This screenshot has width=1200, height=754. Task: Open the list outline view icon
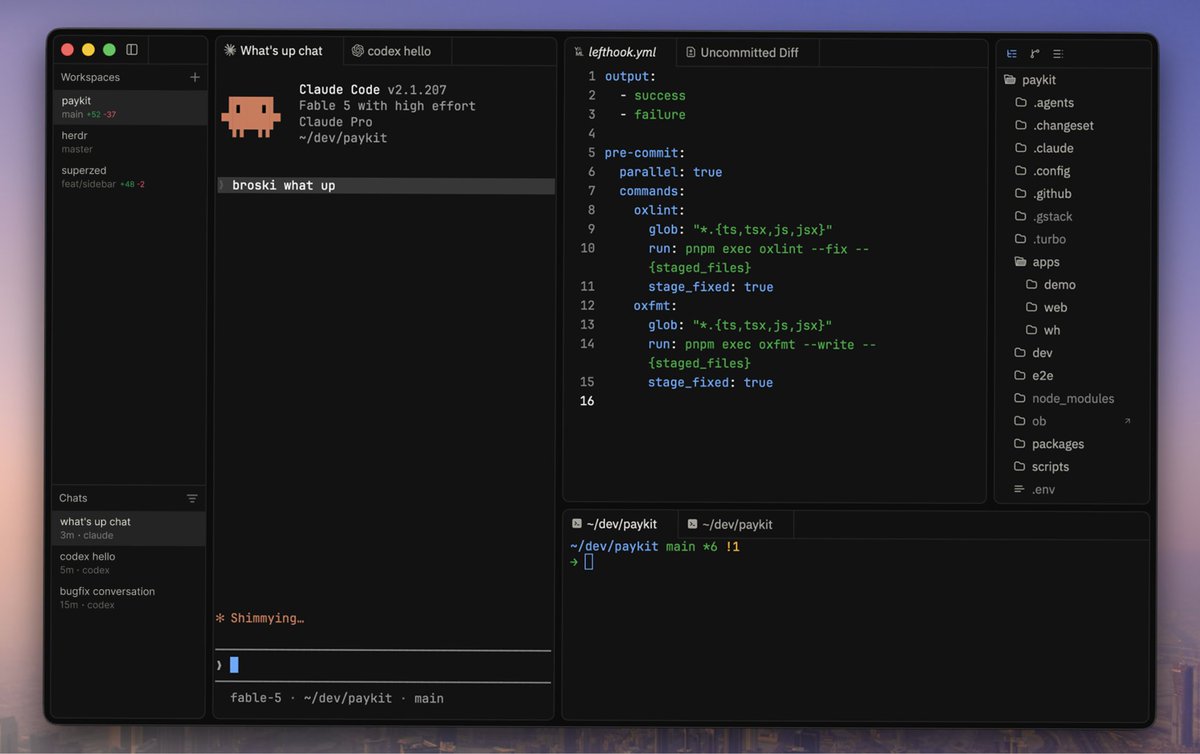[1058, 54]
